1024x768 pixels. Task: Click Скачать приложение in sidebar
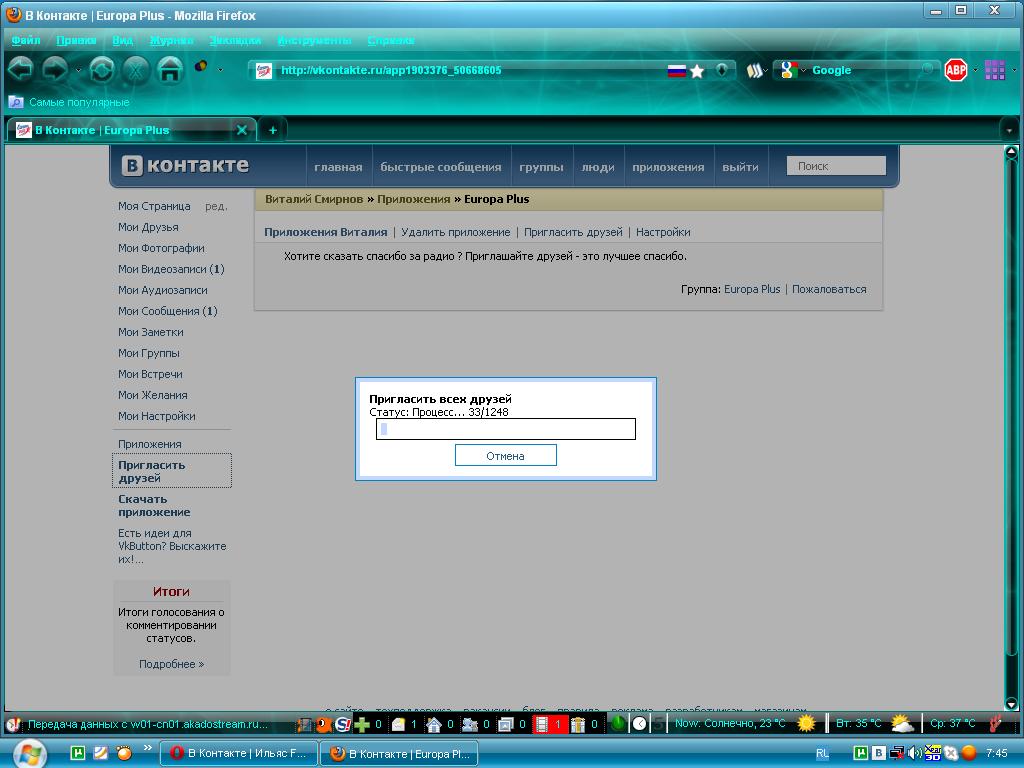point(154,505)
